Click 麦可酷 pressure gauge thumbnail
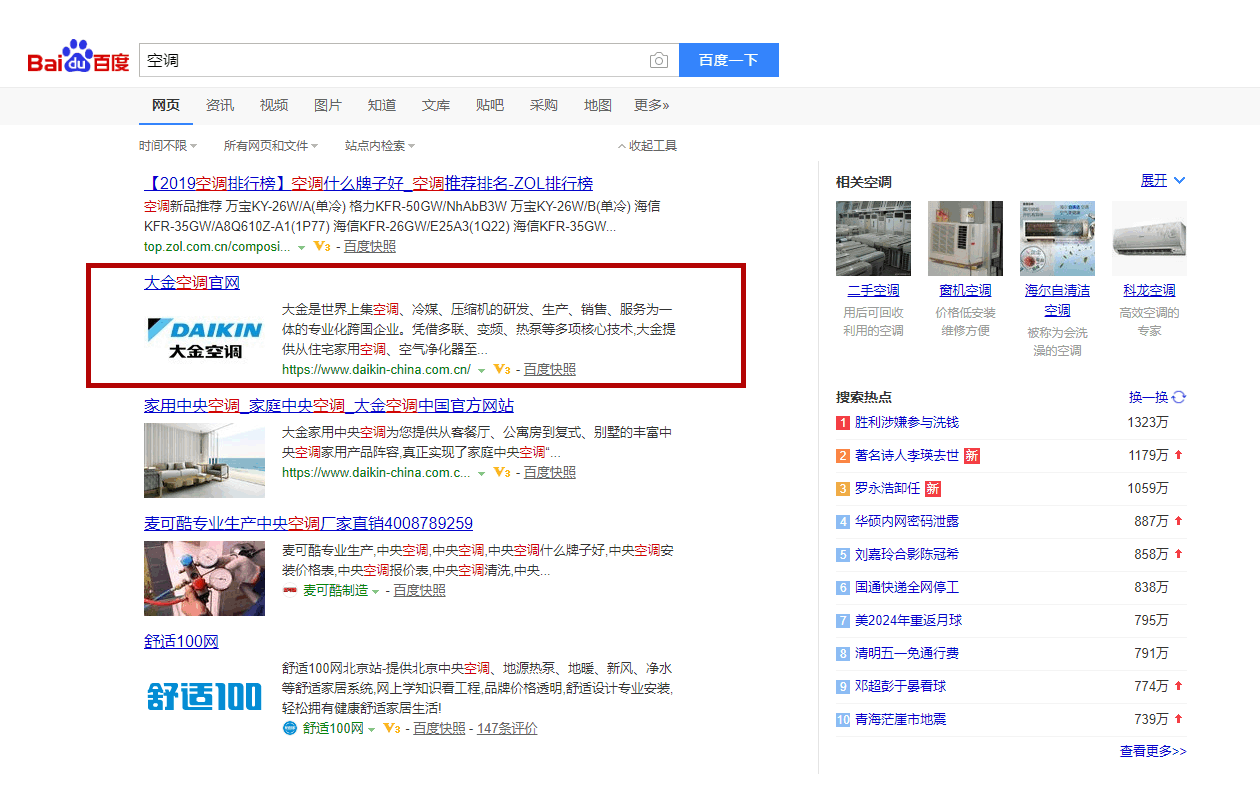 tap(205, 579)
